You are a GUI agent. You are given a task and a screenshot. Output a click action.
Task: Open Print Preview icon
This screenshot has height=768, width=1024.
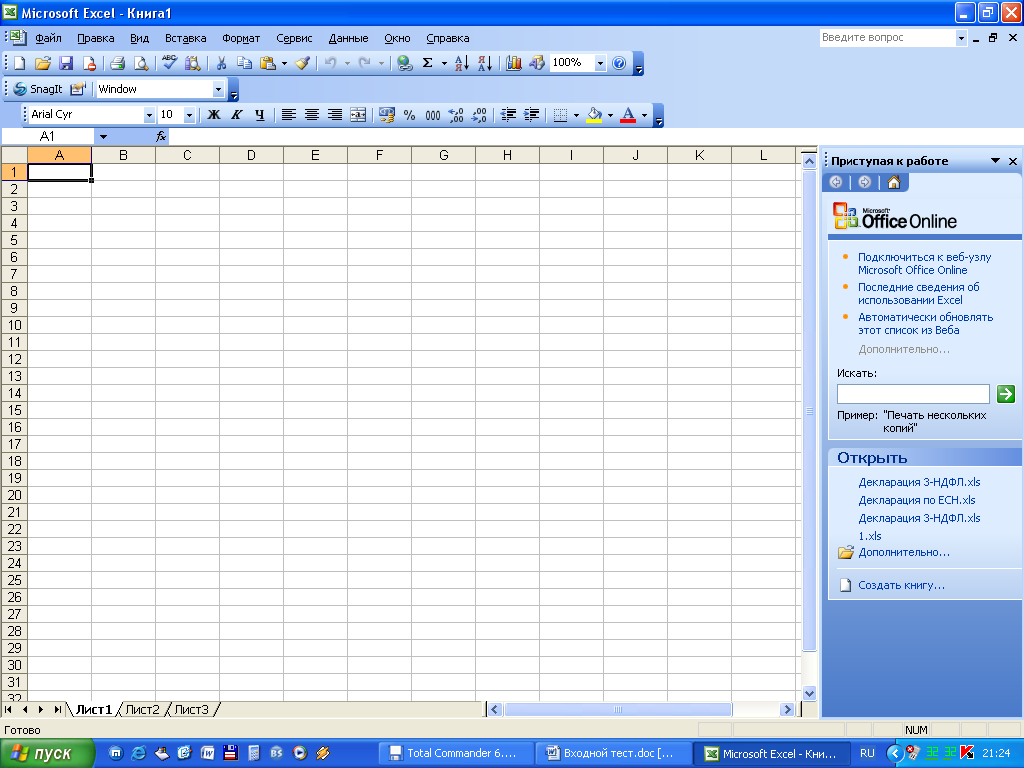141,63
